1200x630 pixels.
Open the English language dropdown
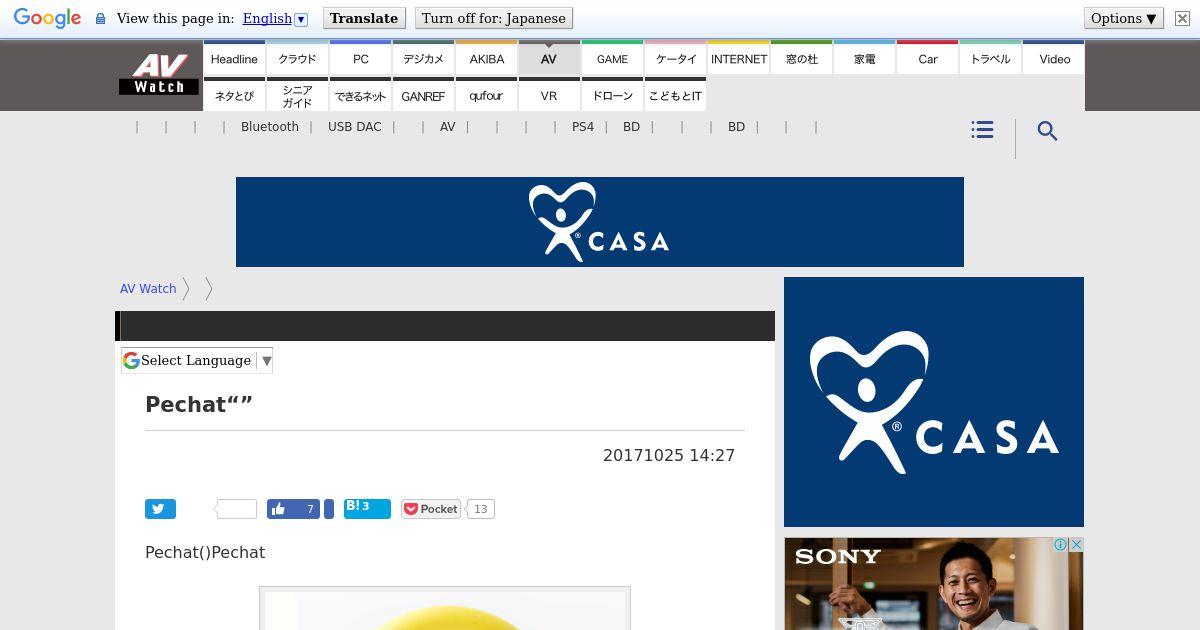[x=275, y=18]
